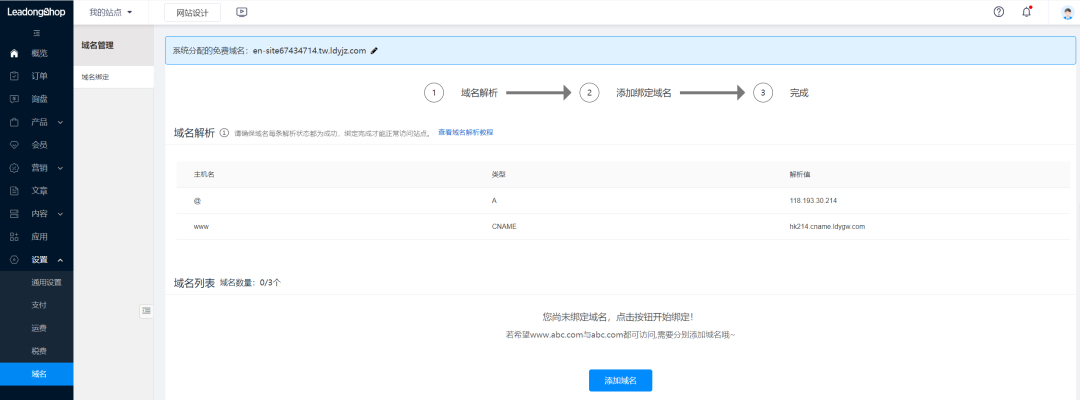Expand the 内容 submenu chevron
Image resolution: width=1080 pixels, height=400 pixels.
61,214
